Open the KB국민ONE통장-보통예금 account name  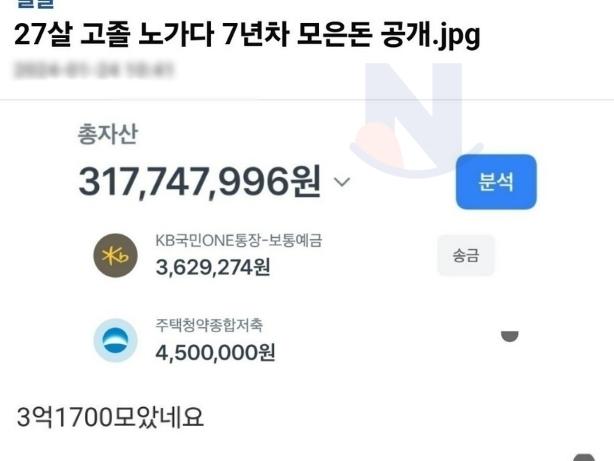coord(238,240)
